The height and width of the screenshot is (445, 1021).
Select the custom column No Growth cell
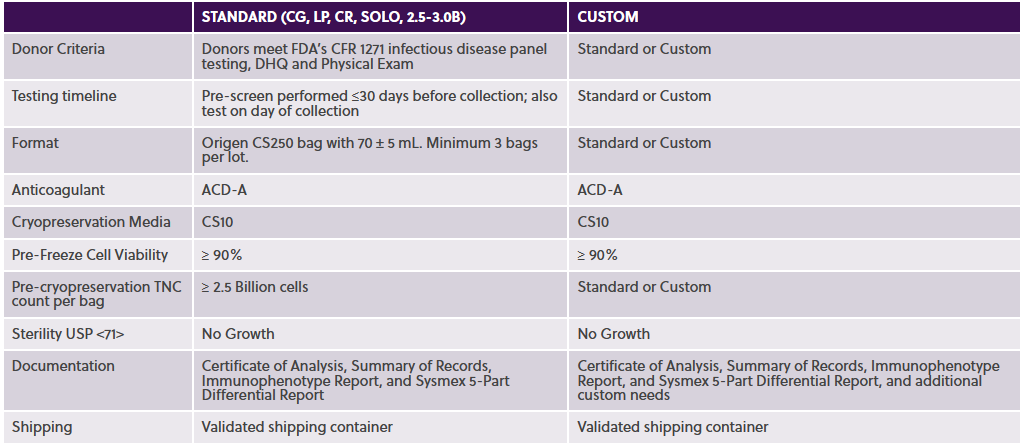[613, 334]
